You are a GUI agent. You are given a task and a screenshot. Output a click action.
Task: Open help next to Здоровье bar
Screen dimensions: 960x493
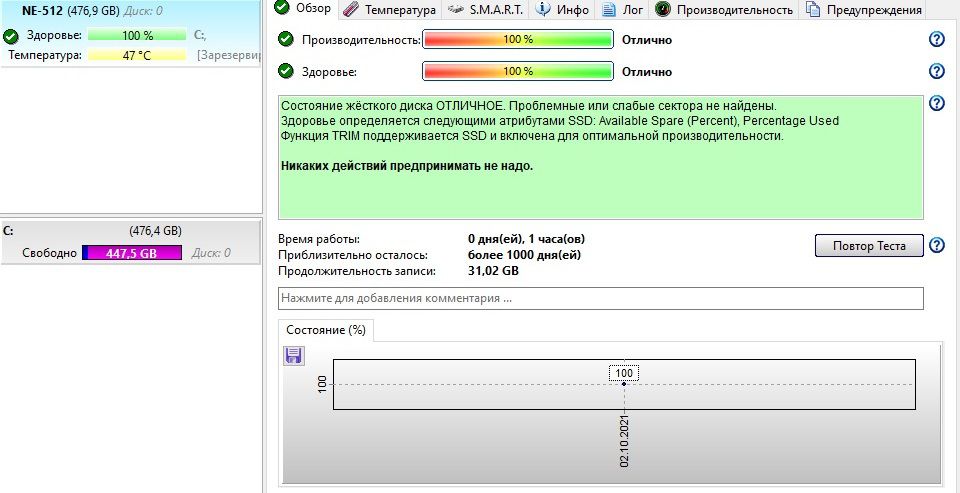(937, 72)
